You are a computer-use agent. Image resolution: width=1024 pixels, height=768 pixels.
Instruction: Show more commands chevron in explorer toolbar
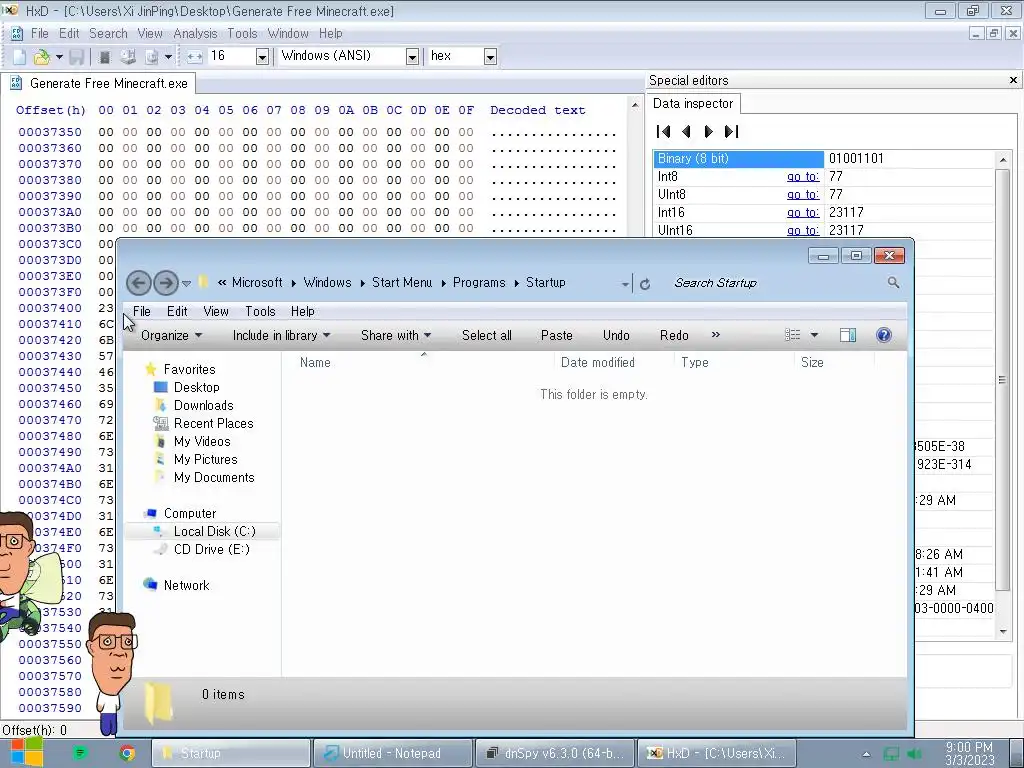[716, 334]
